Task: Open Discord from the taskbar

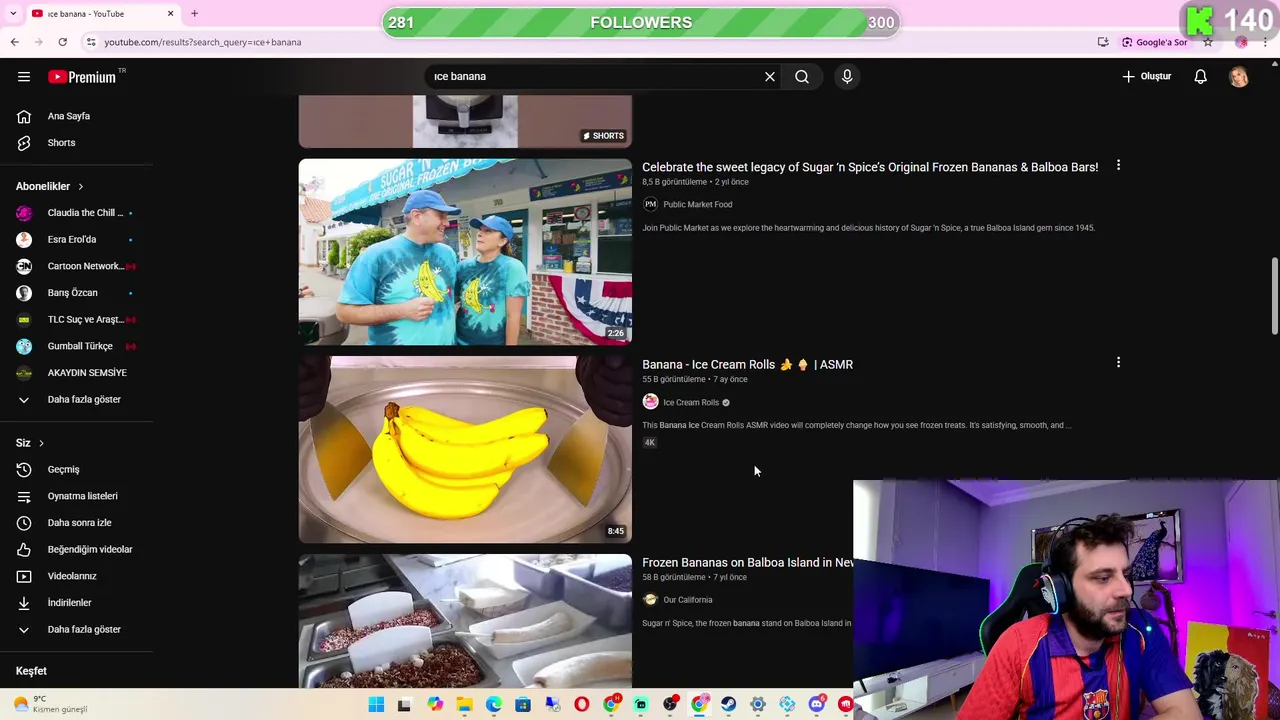Action: point(816,705)
